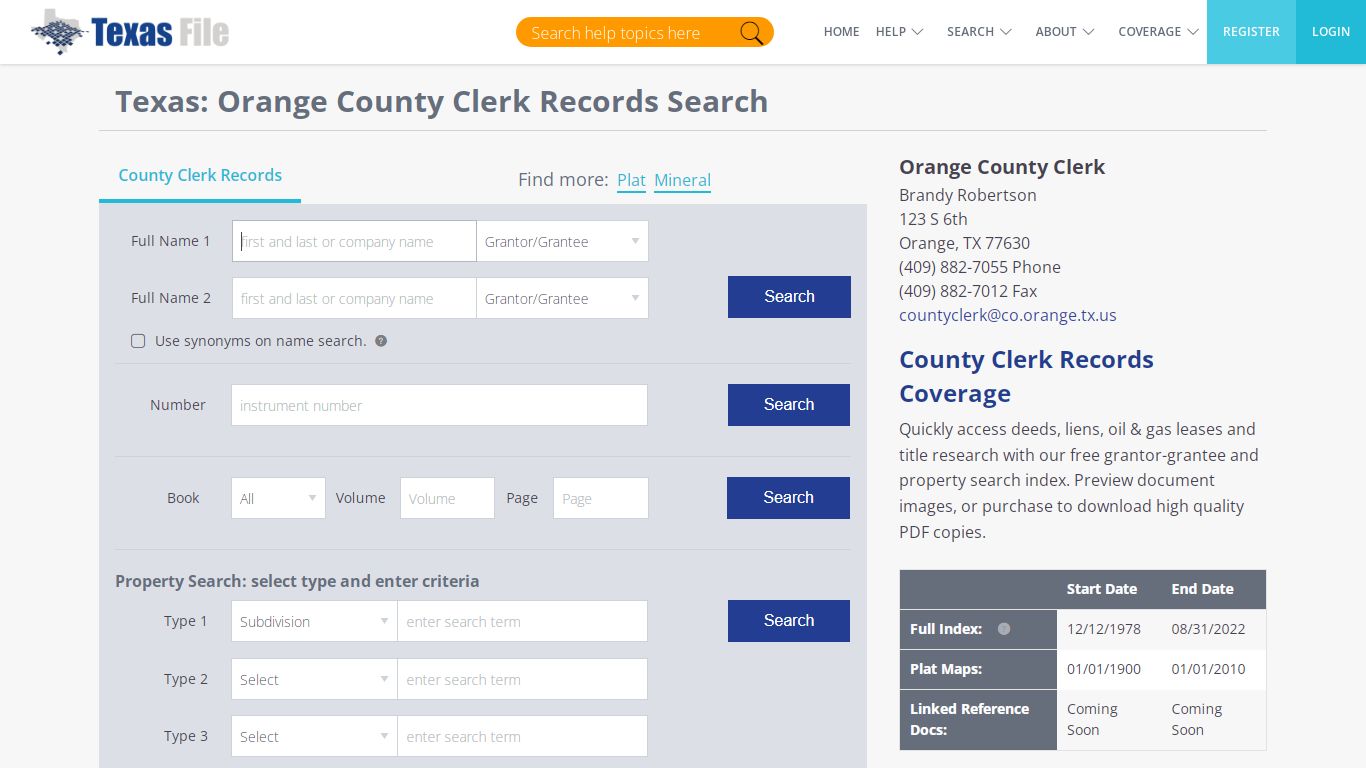1366x768 pixels.
Task: Click the Plat Maps start date 01/01/1900
Action: 1103,669
